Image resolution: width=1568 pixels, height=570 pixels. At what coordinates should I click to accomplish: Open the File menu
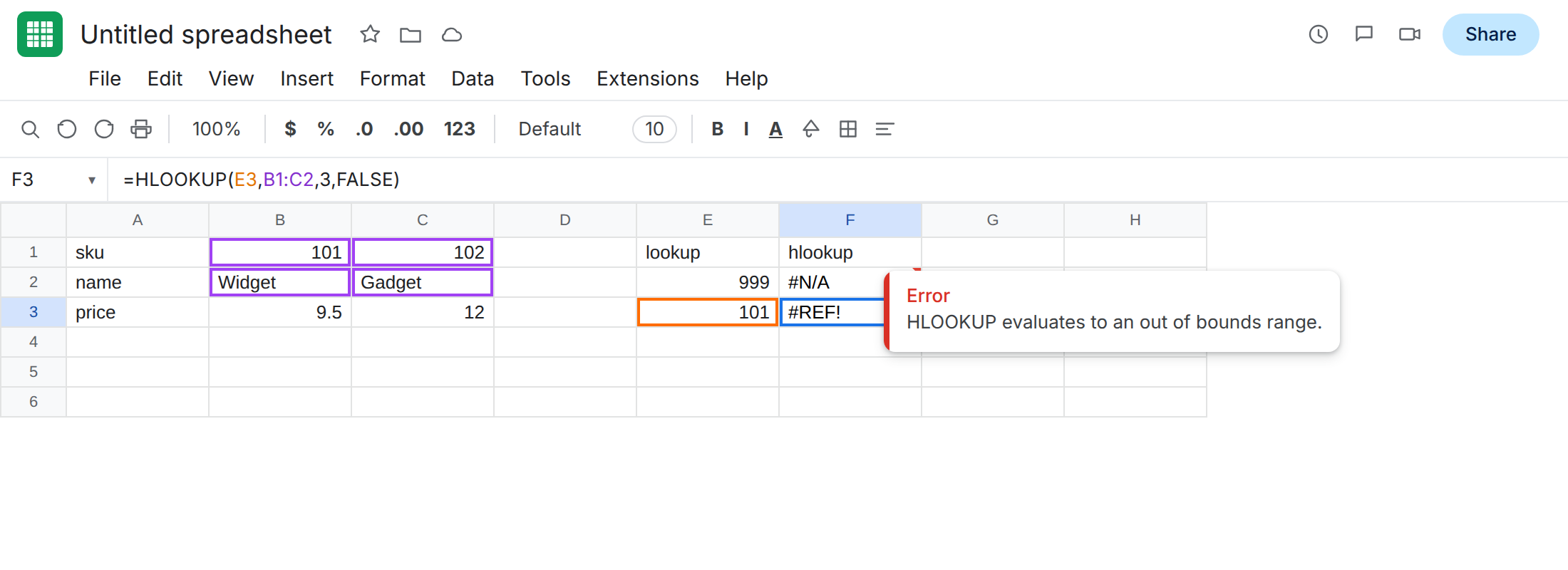[x=105, y=78]
